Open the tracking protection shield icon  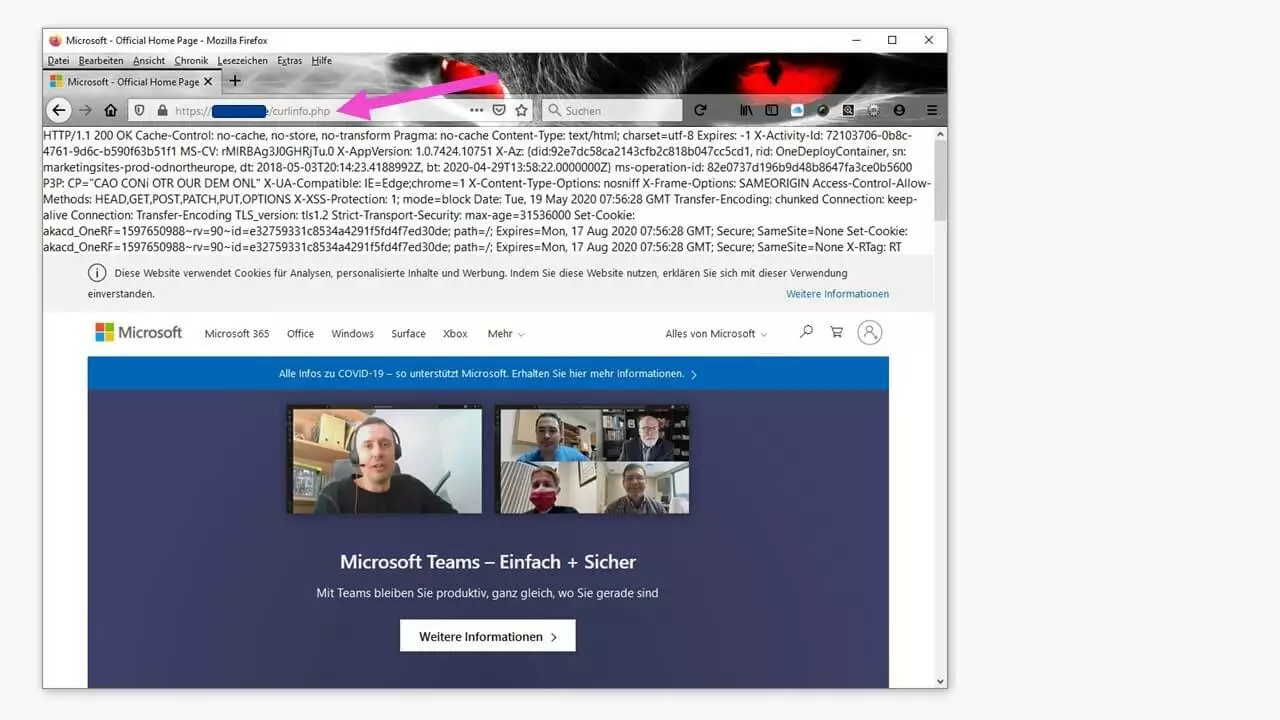click(140, 110)
